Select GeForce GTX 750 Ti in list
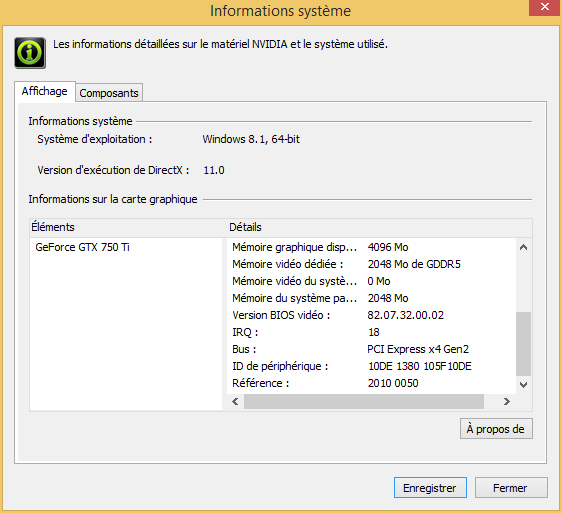The height and width of the screenshot is (513, 562). click(x=82, y=247)
